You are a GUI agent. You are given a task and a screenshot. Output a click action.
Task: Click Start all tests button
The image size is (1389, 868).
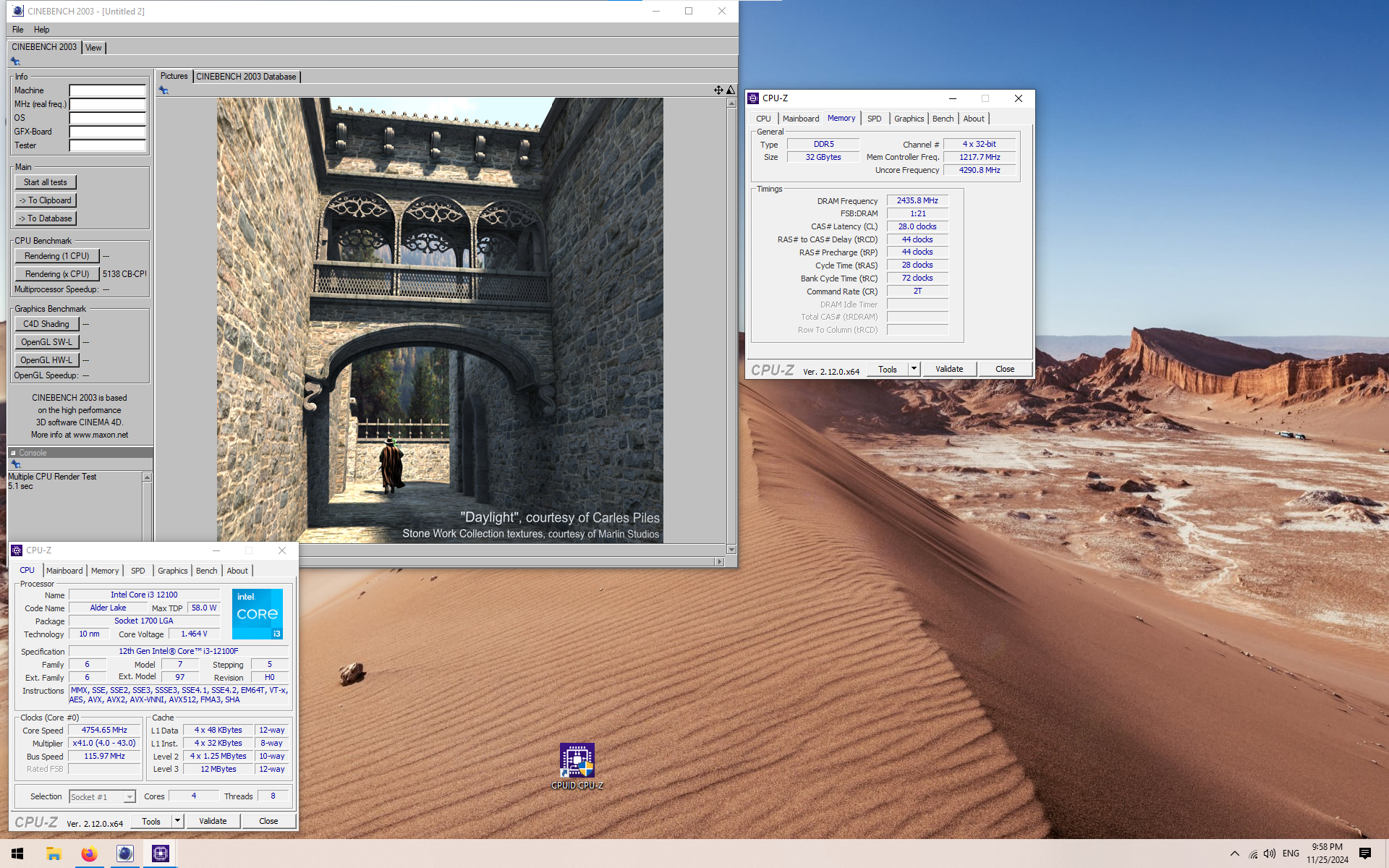46,182
